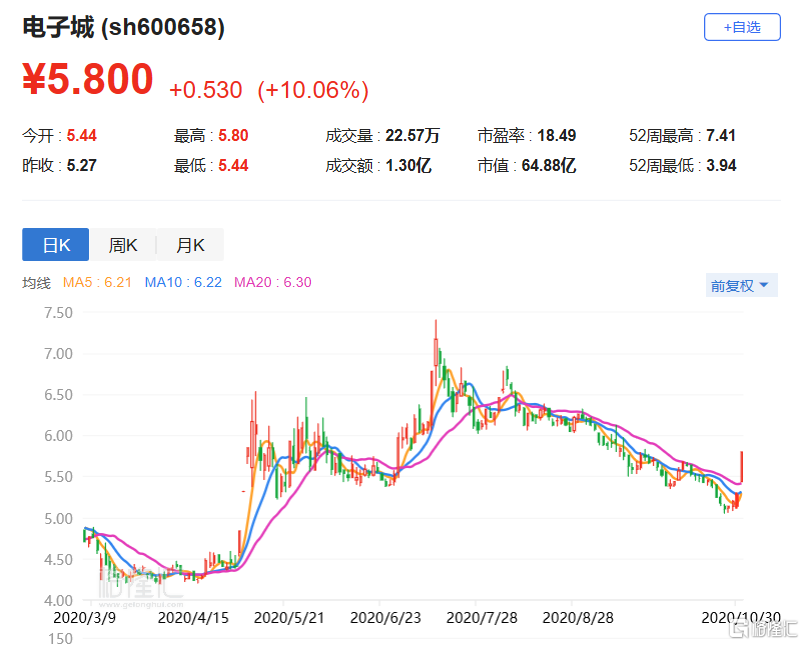Expand the 前复权 adjustment dropdown
Image resolution: width=804 pixels, height=645 pixels.
pyautogui.click(x=740, y=286)
